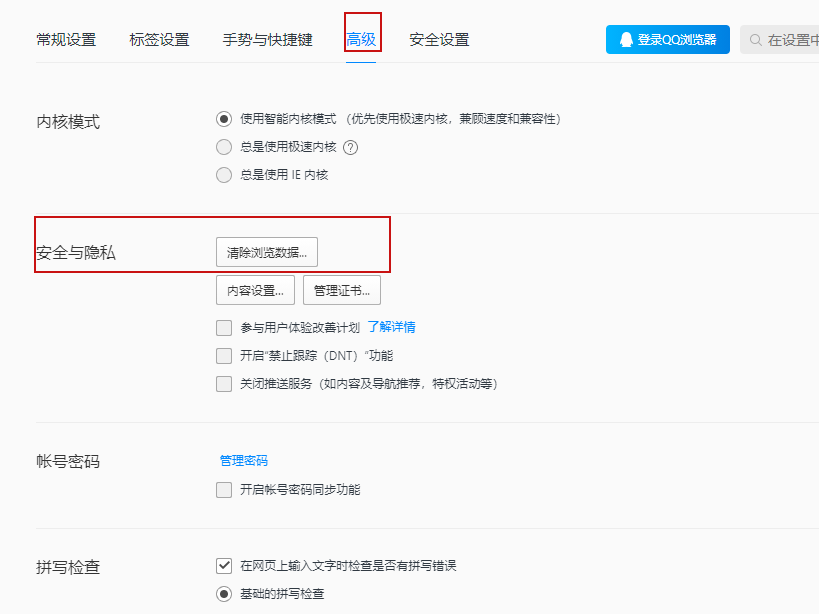Open the 了解详情 link
This screenshot has height=614, width=819.
(391, 327)
